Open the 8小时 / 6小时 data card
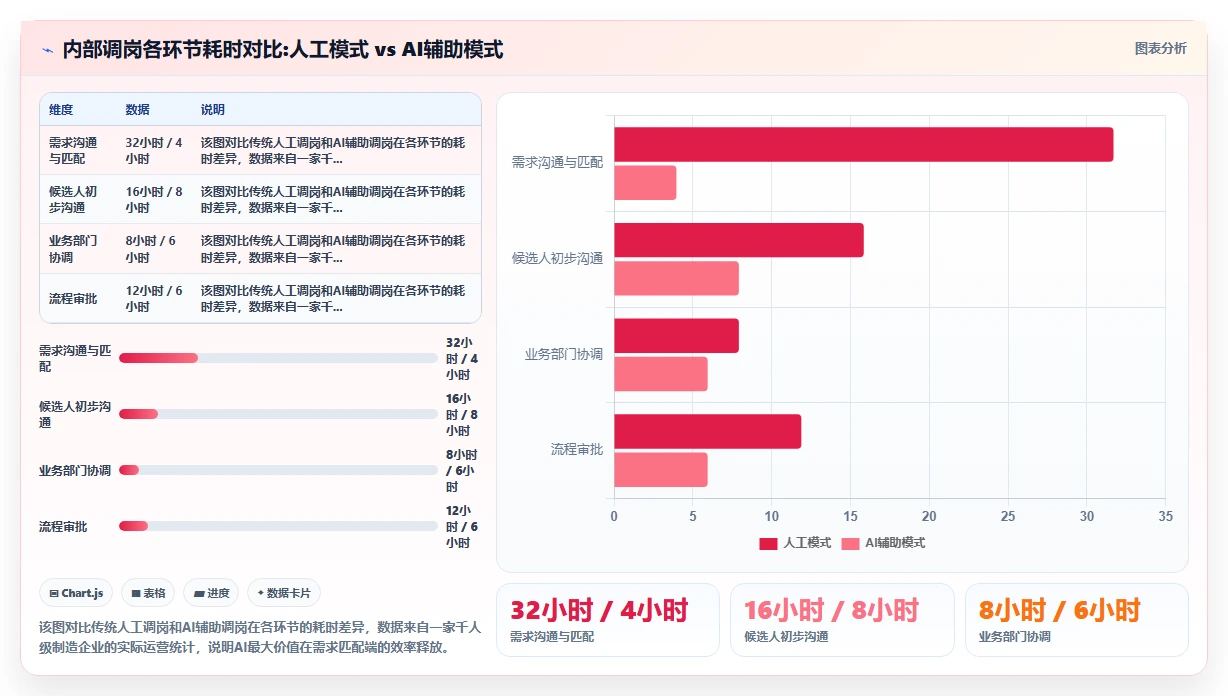 pos(1076,620)
